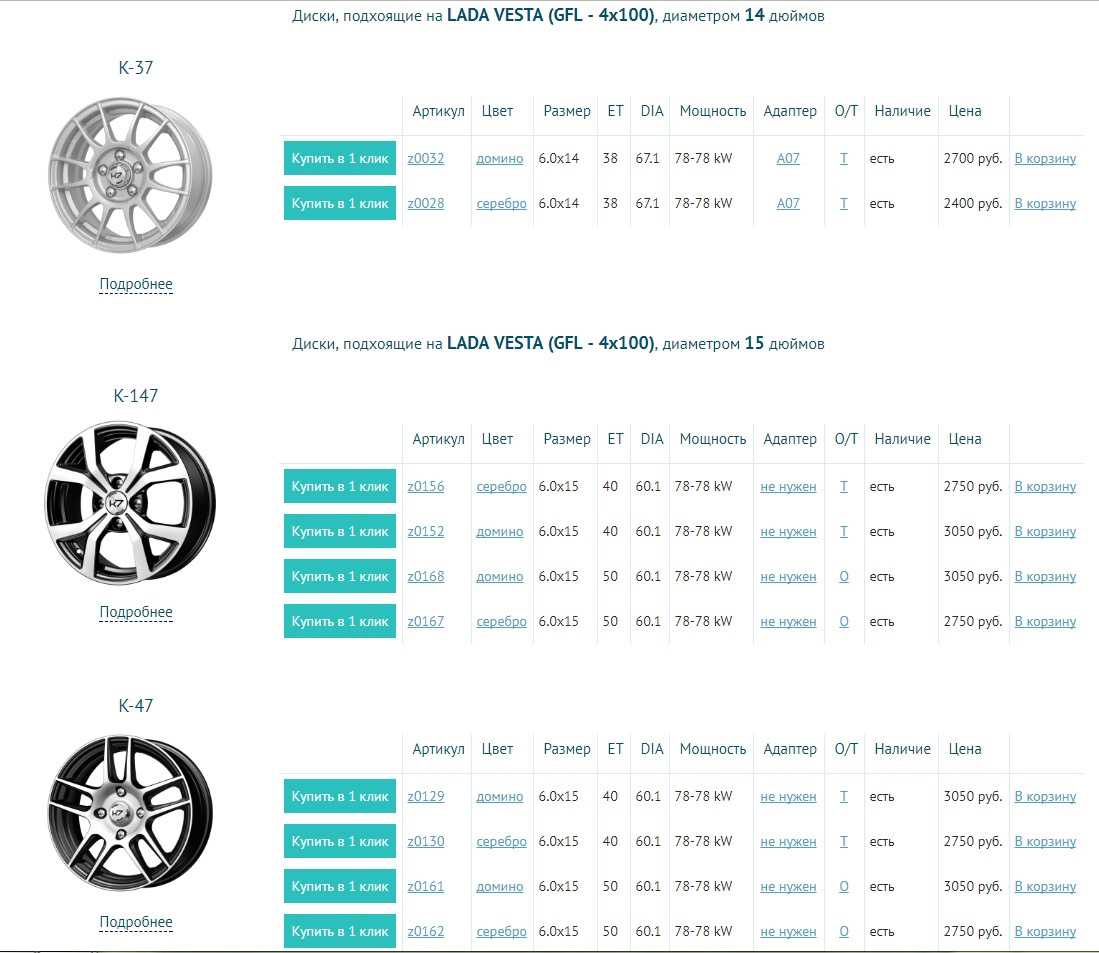The width and height of the screenshot is (1099, 953).
Task: Open the K-47 wheel thumbnail image
Action: point(130,813)
